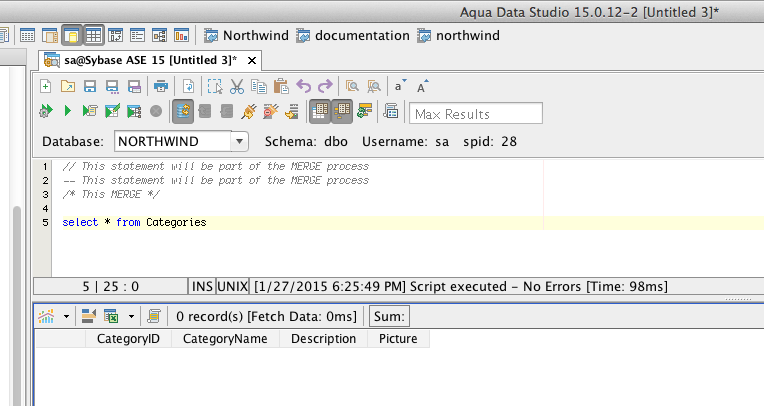Image resolution: width=764 pixels, height=406 pixels.
Task: Click the New script icon
Action: (x=45, y=86)
